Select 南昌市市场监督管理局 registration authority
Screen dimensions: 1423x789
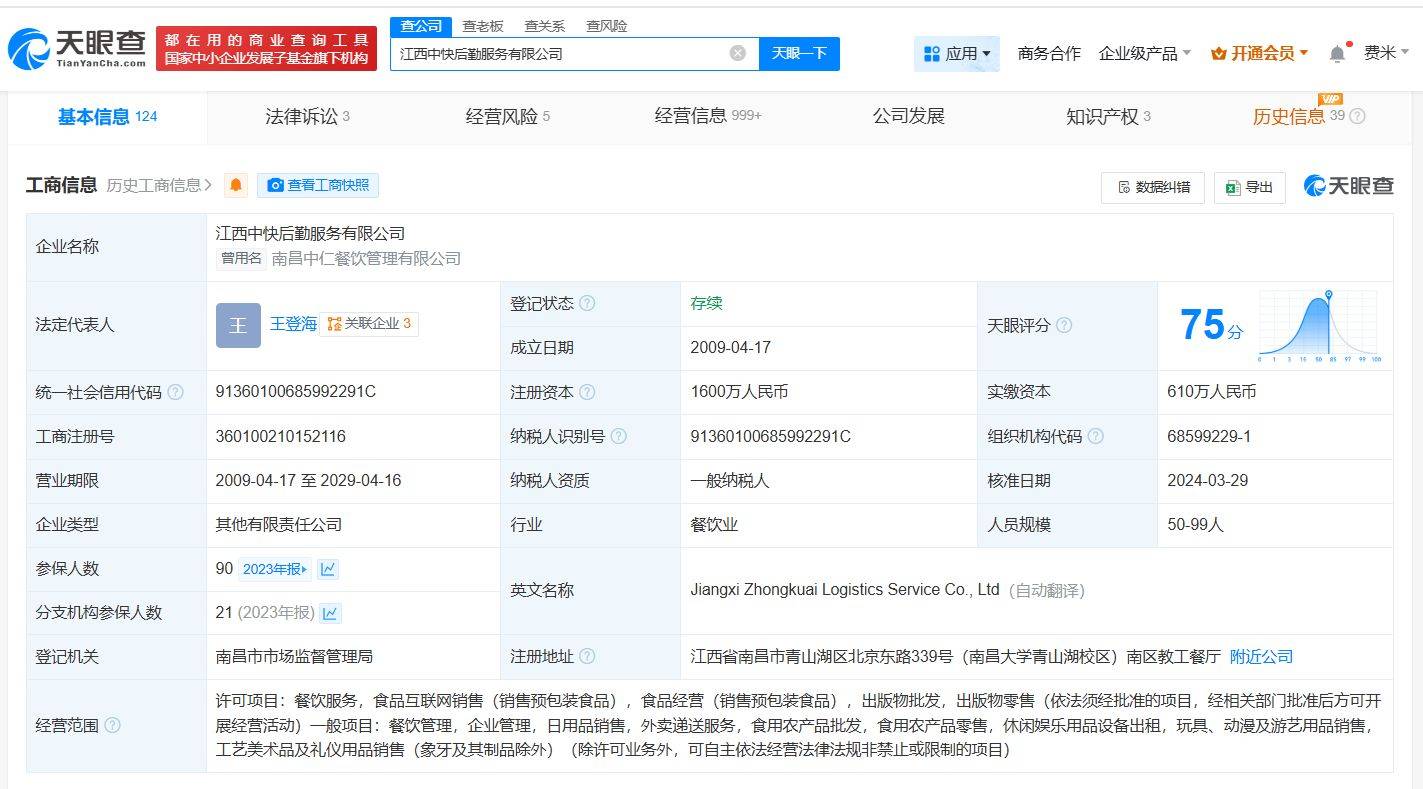294,656
